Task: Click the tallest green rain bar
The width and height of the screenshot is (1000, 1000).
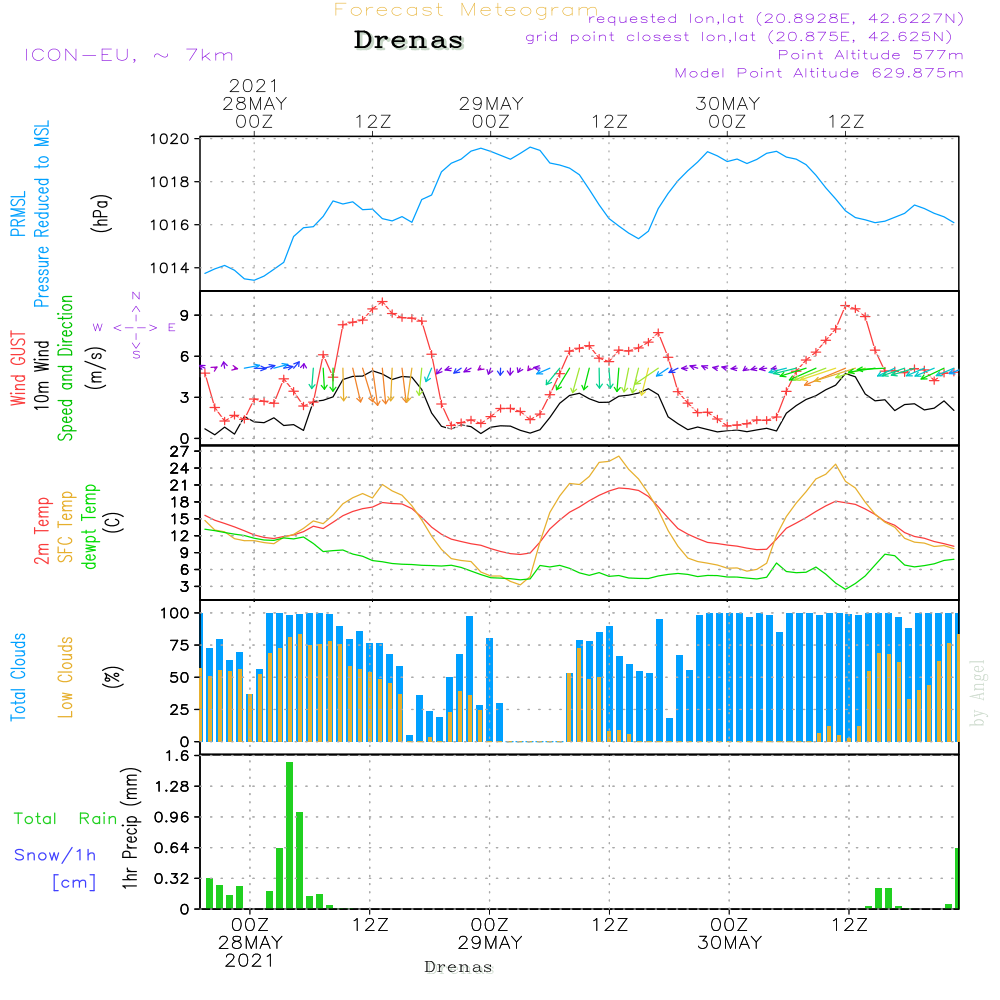Action: 290,835
